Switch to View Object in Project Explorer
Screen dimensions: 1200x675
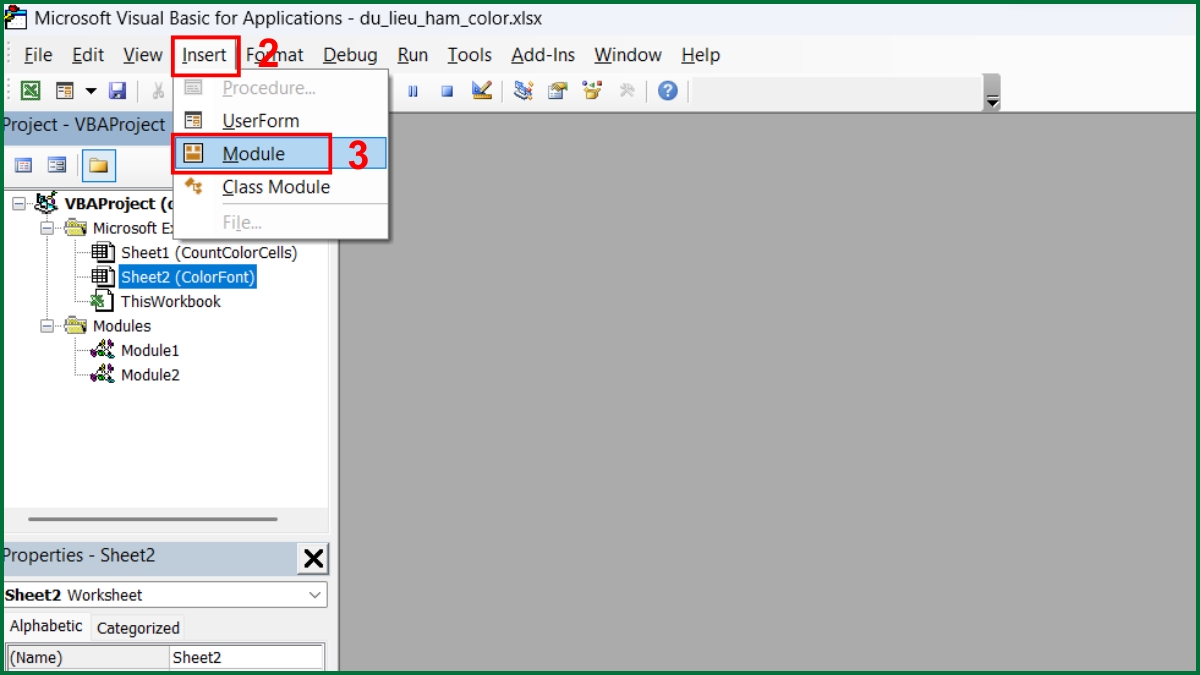56,165
